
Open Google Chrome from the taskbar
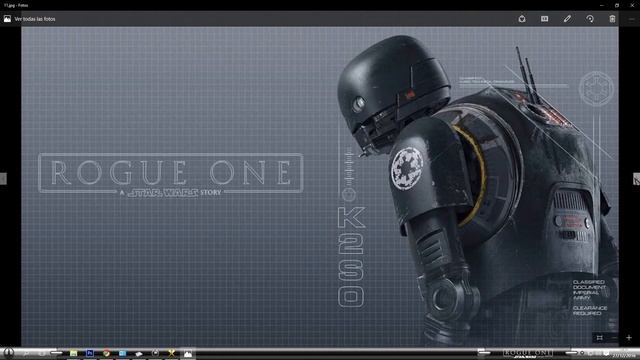pos(106,353)
